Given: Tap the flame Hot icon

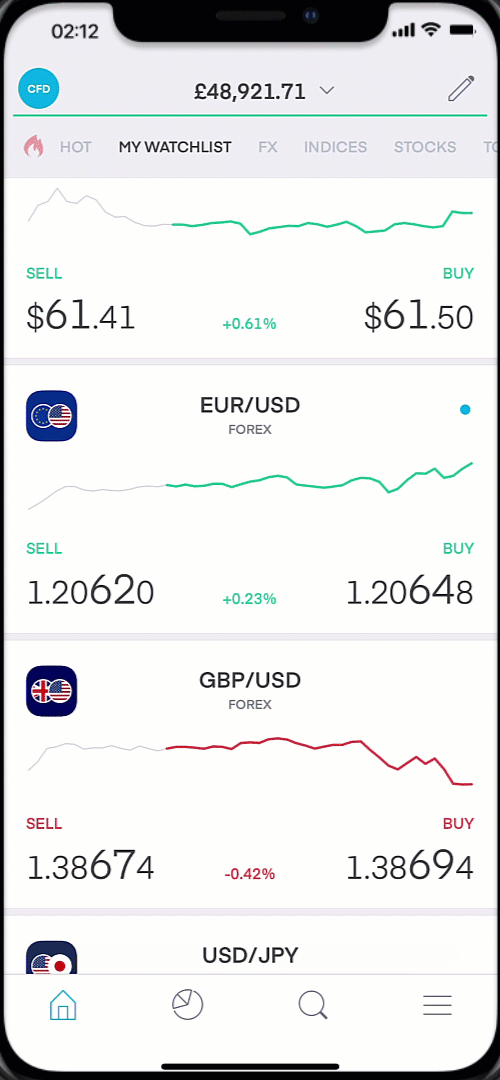Looking at the screenshot, I should (34, 147).
